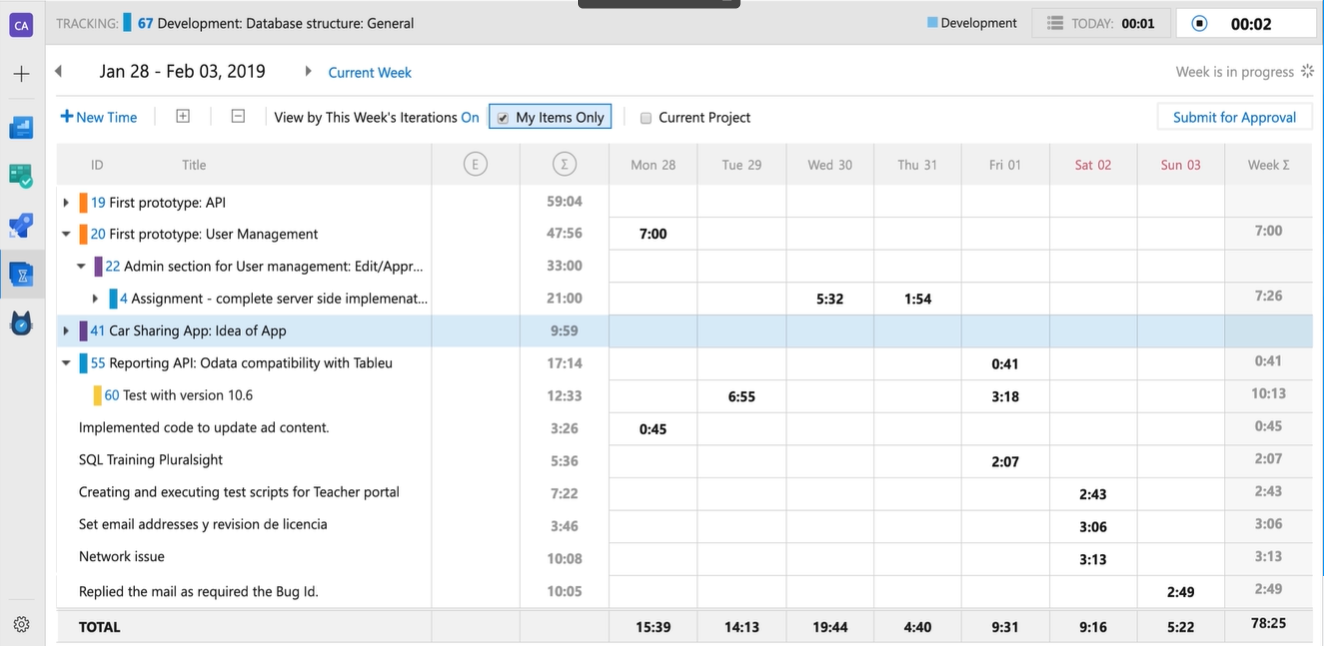This screenshot has width=1324, height=646.
Task: Go to the previous week arrow
Action: pyautogui.click(x=58, y=72)
